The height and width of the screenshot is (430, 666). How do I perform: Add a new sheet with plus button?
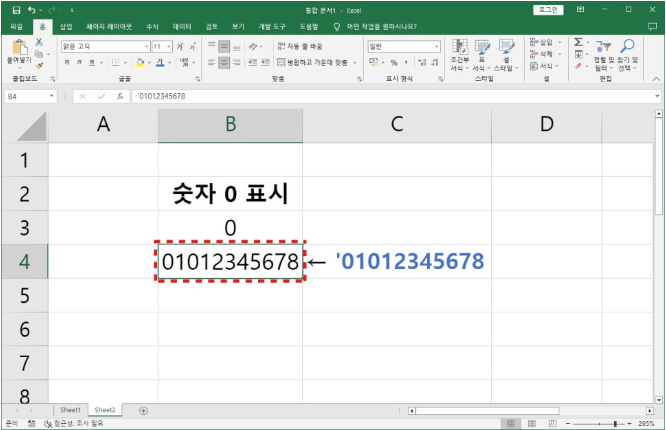tap(143, 410)
